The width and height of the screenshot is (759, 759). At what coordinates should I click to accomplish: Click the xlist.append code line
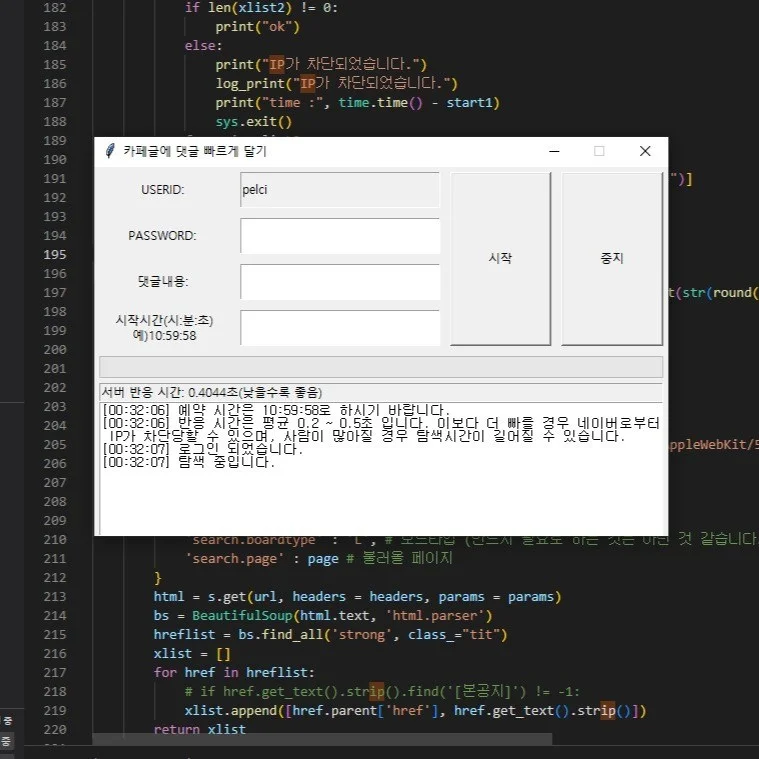click(415, 711)
